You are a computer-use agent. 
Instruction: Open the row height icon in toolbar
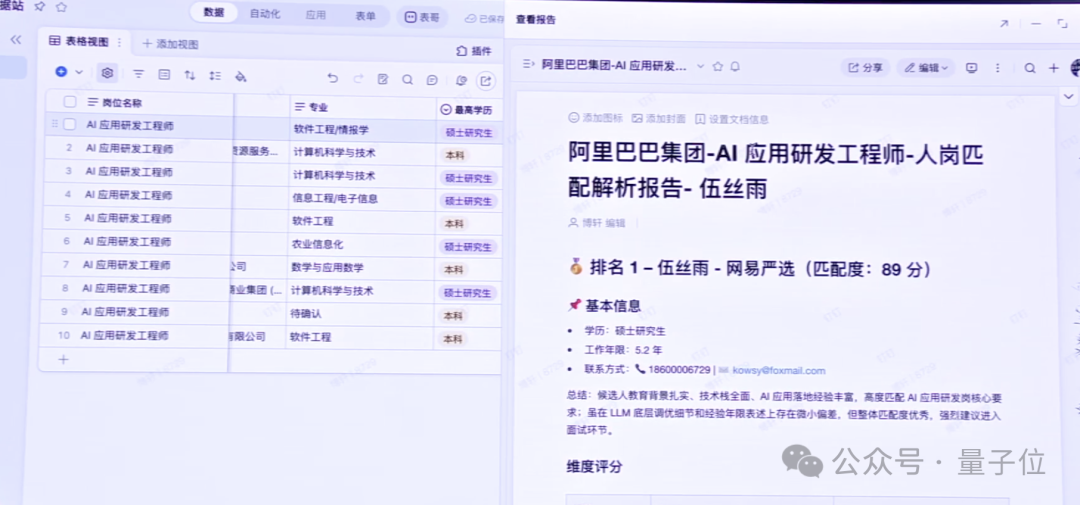[215, 76]
